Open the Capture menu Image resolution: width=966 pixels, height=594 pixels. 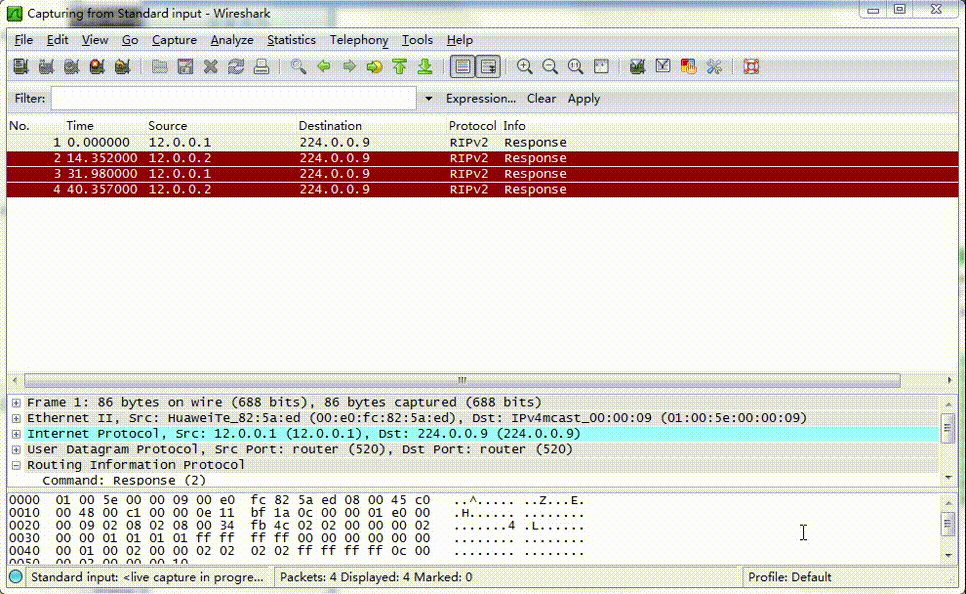point(174,40)
